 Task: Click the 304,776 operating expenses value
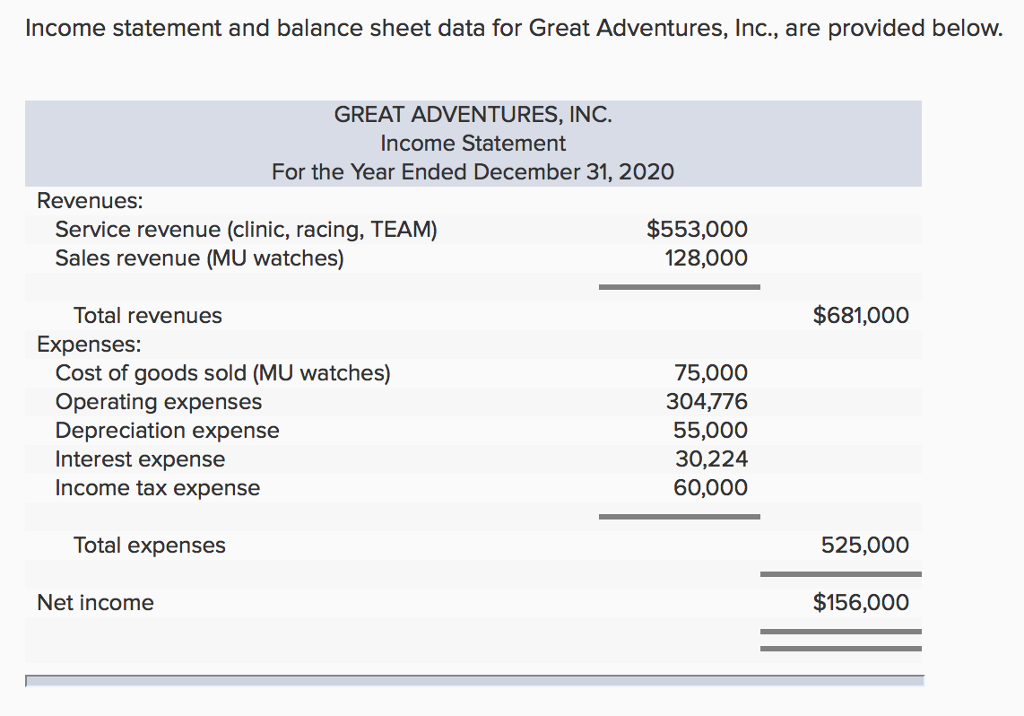click(706, 402)
